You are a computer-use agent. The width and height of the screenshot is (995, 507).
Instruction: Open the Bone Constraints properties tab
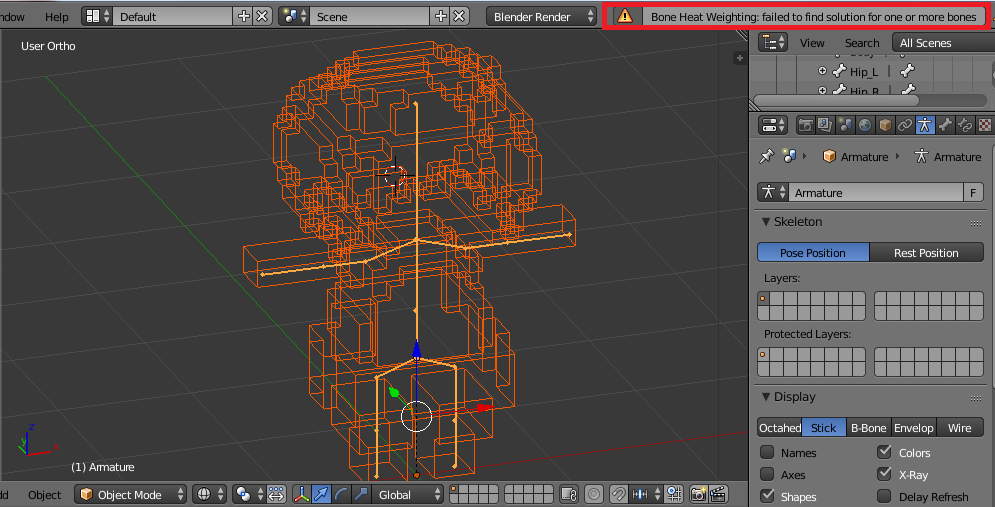[965, 125]
